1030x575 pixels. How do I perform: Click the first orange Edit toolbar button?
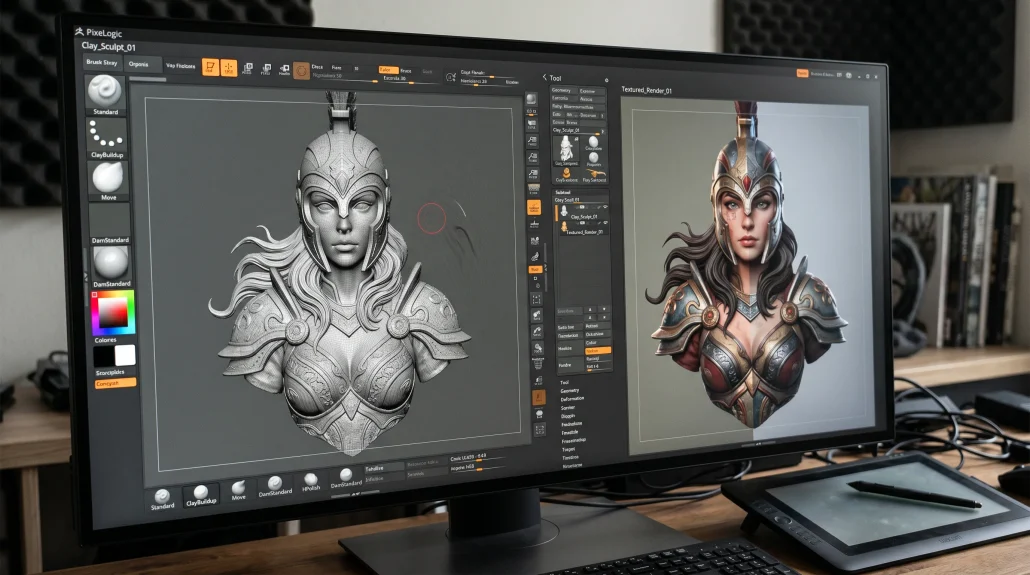pos(210,67)
